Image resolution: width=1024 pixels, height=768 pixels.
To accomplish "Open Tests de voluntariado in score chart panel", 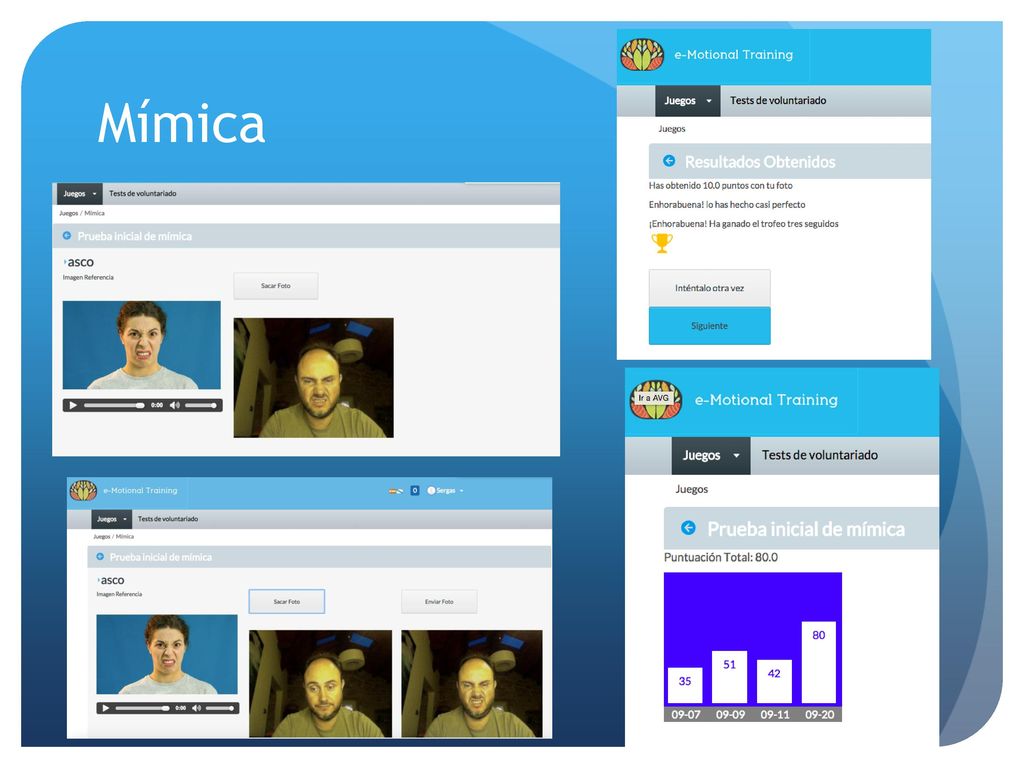I will click(820, 455).
